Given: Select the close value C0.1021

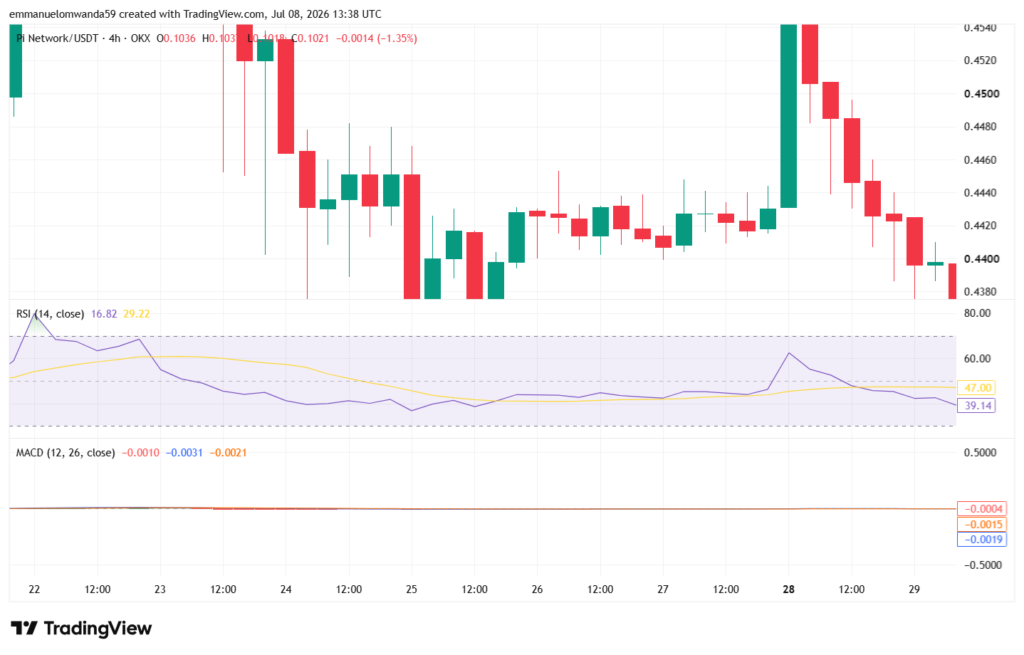Looking at the screenshot, I should coord(310,39).
